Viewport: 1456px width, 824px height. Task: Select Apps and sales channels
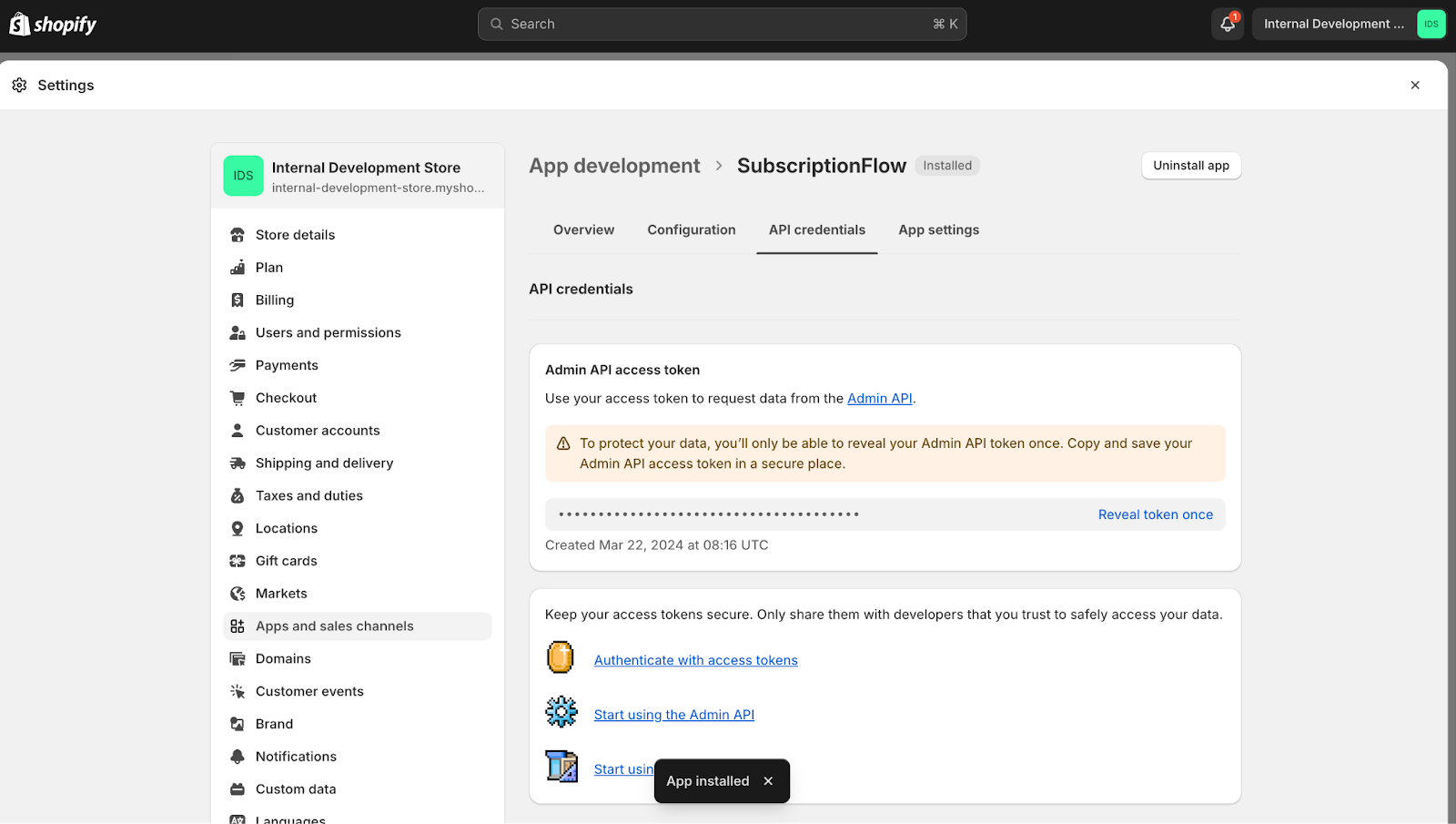[x=358, y=626]
